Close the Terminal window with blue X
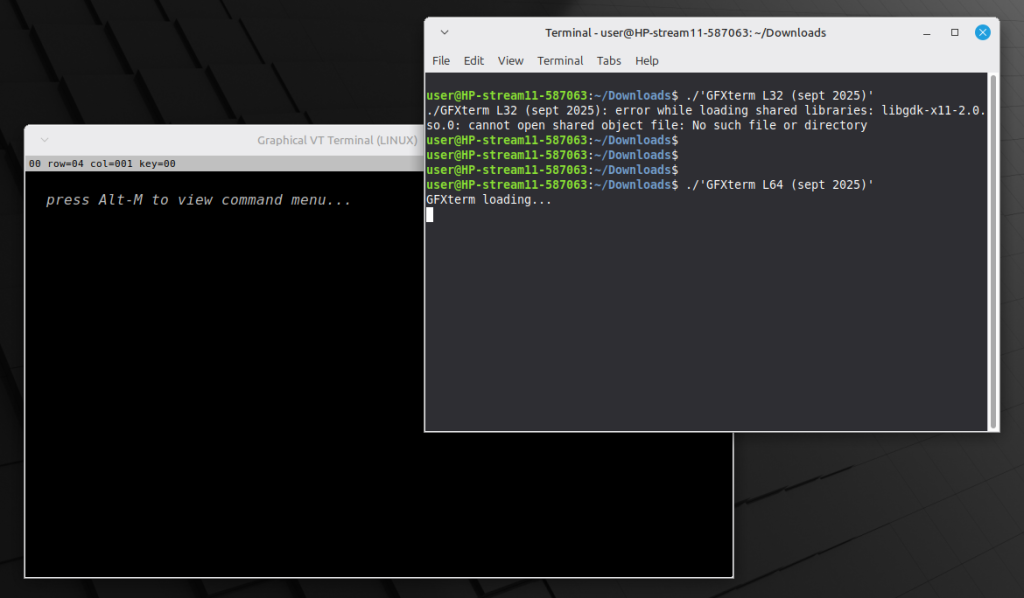 (982, 33)
